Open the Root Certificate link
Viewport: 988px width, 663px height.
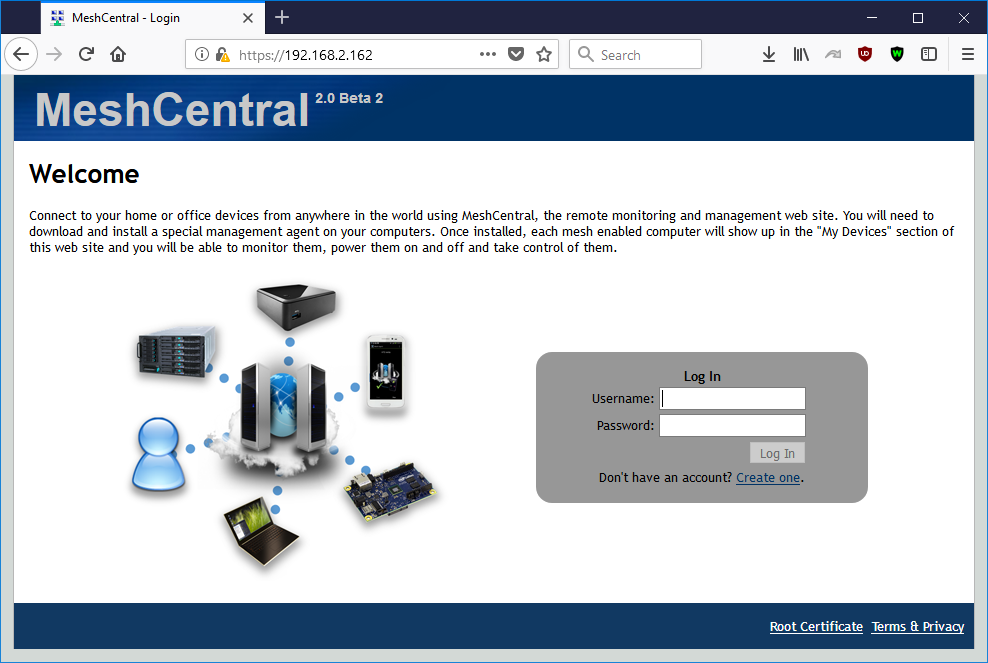[x=816, y=626]
